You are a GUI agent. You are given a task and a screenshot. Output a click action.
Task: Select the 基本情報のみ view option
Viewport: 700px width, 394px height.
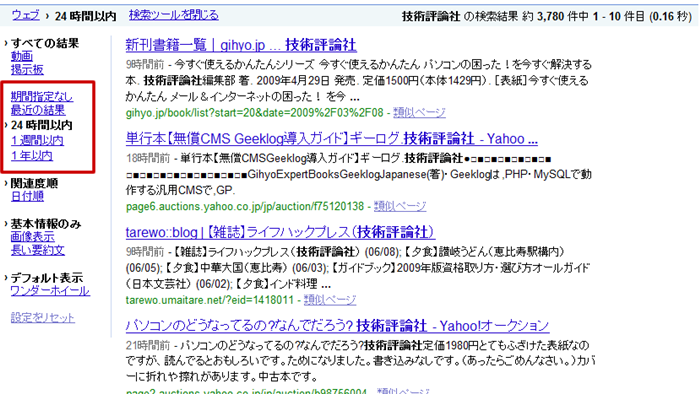(46, 224)
